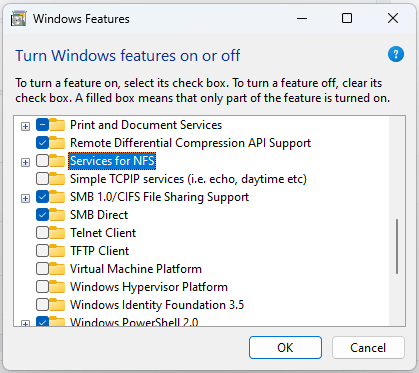Screen dimensions: 419x373
Task: Click the folder icon beside Telnet Client
Action: 57,233
